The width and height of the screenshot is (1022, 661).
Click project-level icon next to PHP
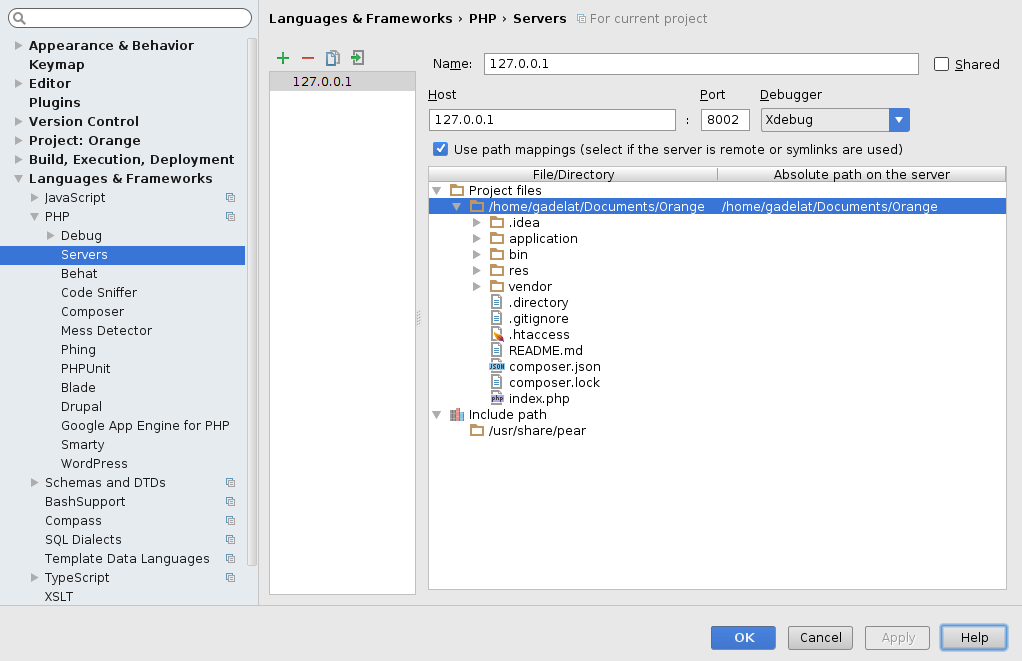coord(230,216)
